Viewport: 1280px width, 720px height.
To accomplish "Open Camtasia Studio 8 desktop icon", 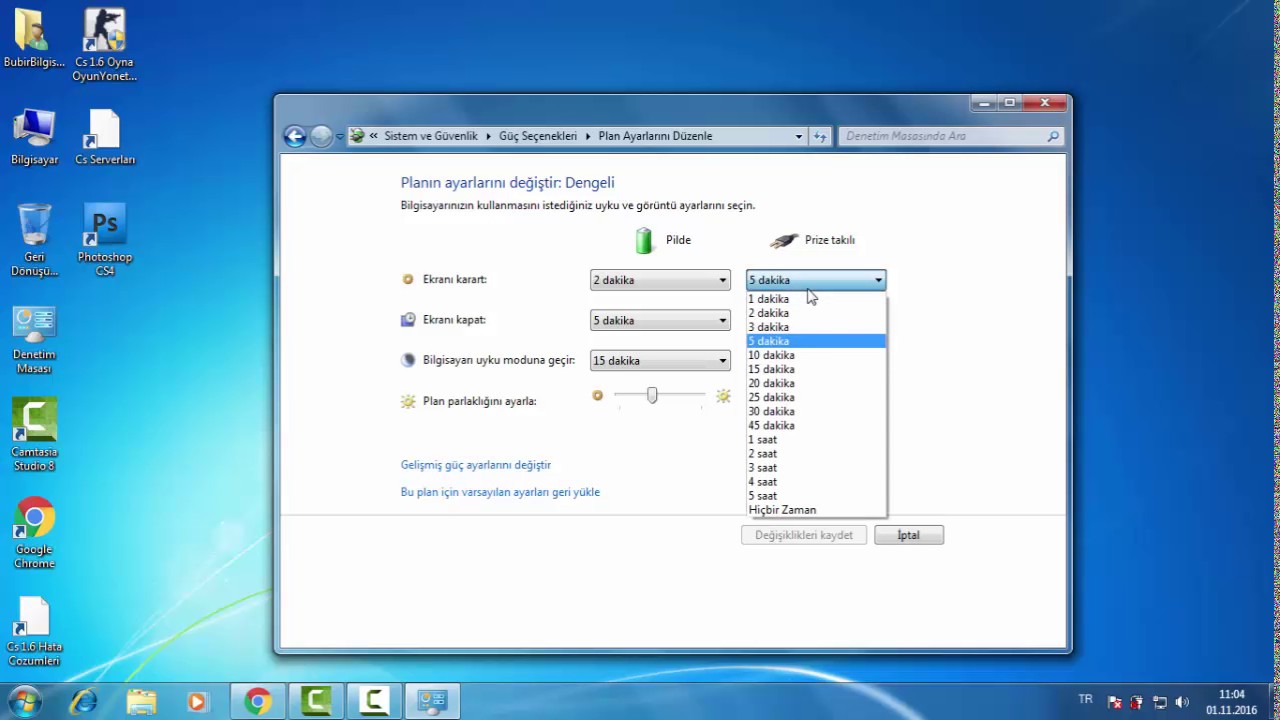I will click(34, 435).
